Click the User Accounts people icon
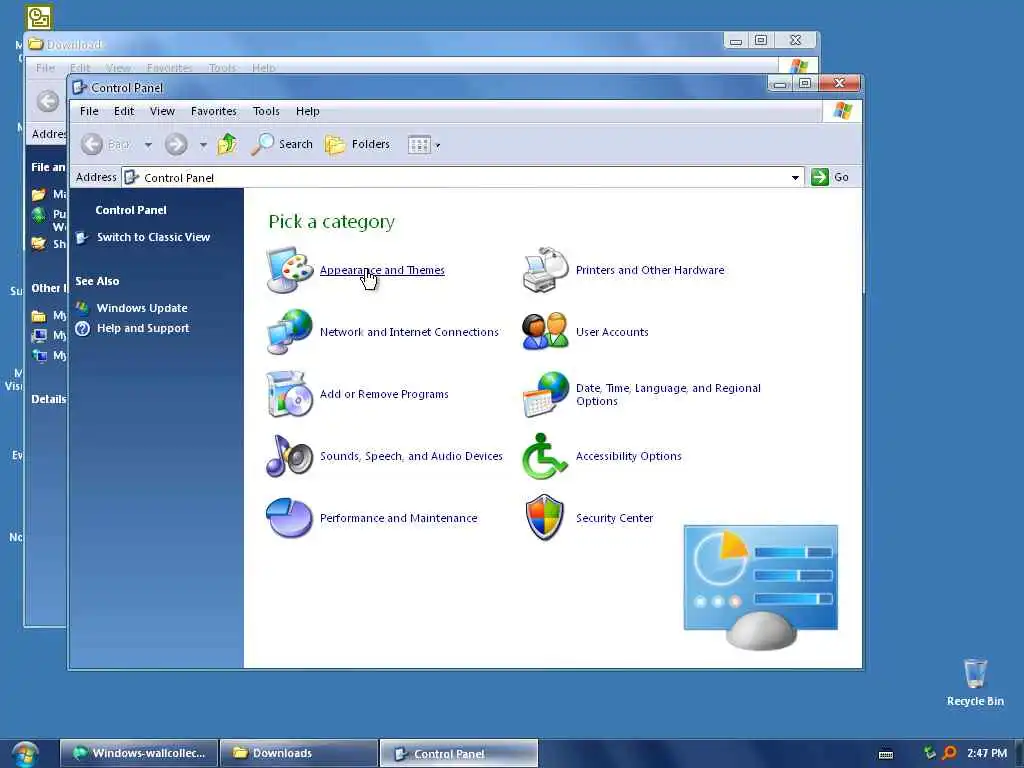 pos(545,332)
